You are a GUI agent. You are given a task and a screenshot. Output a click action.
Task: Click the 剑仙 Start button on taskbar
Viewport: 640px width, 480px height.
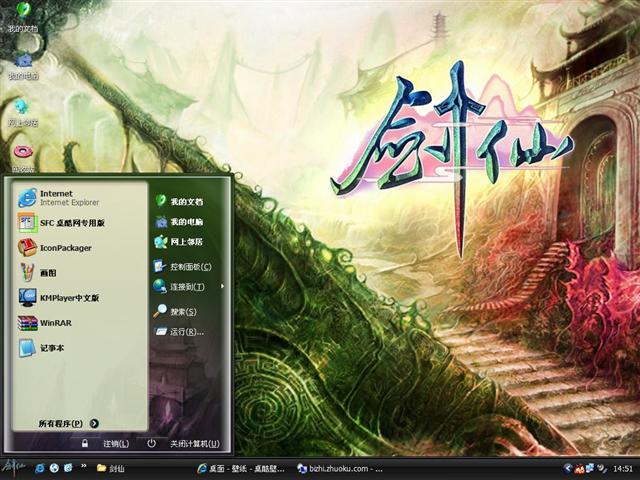pos(14,467)
